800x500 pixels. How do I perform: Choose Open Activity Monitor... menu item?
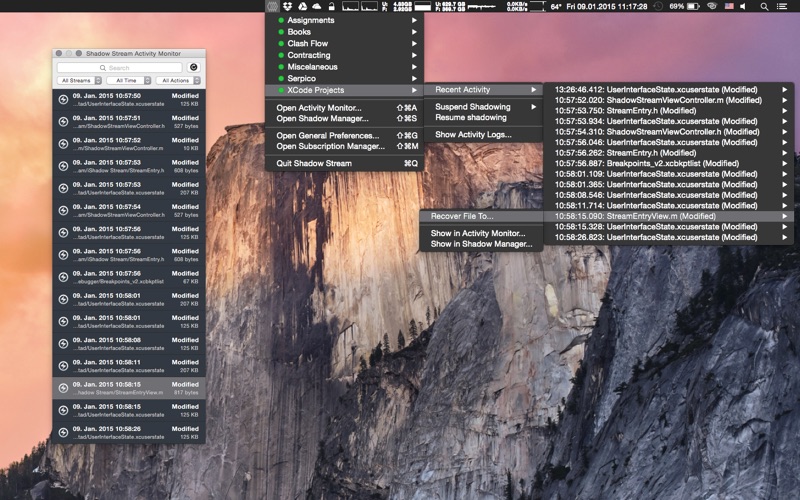pos(344,108)
